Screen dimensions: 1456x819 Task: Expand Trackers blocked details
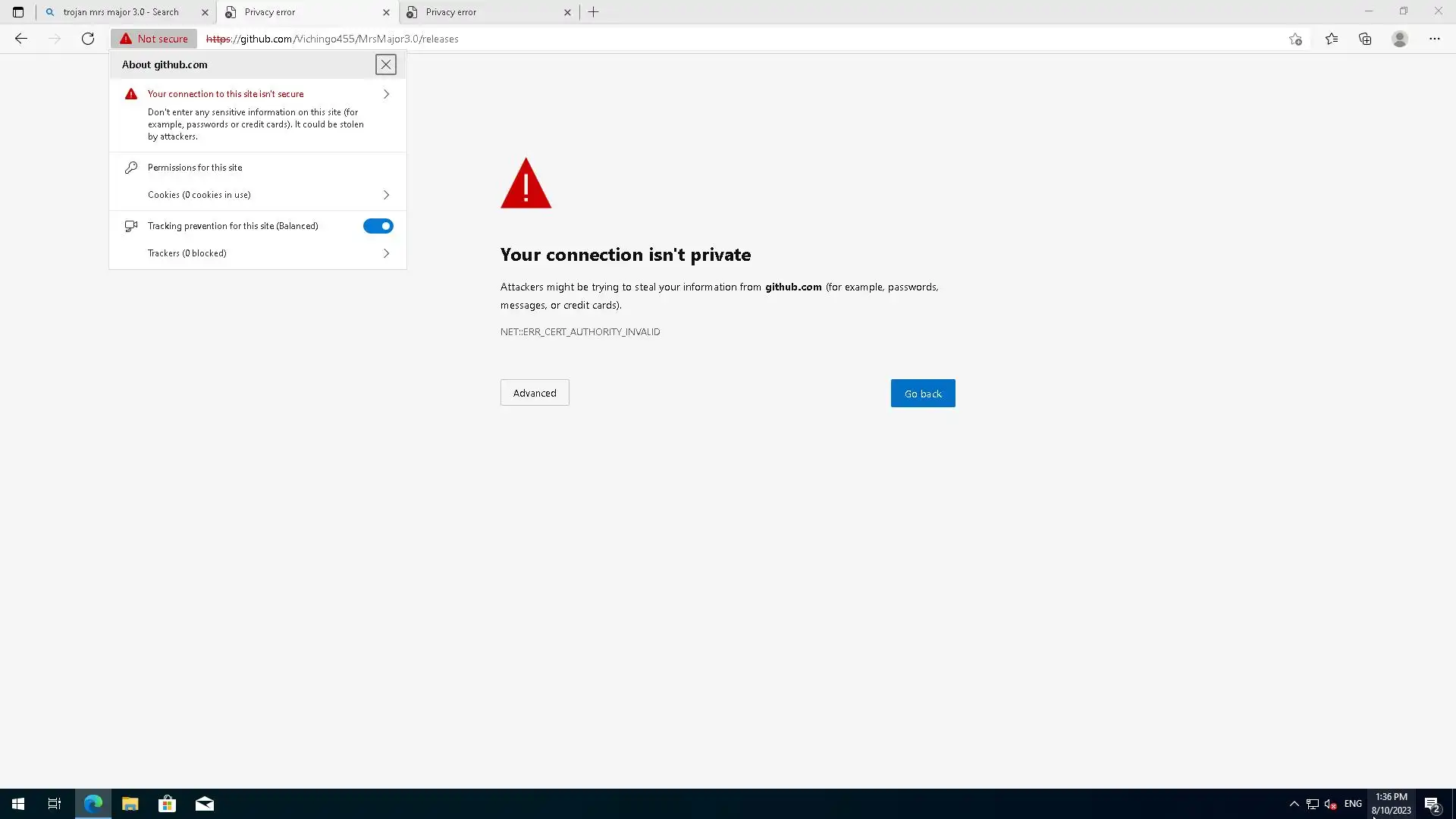coord(386,253)
